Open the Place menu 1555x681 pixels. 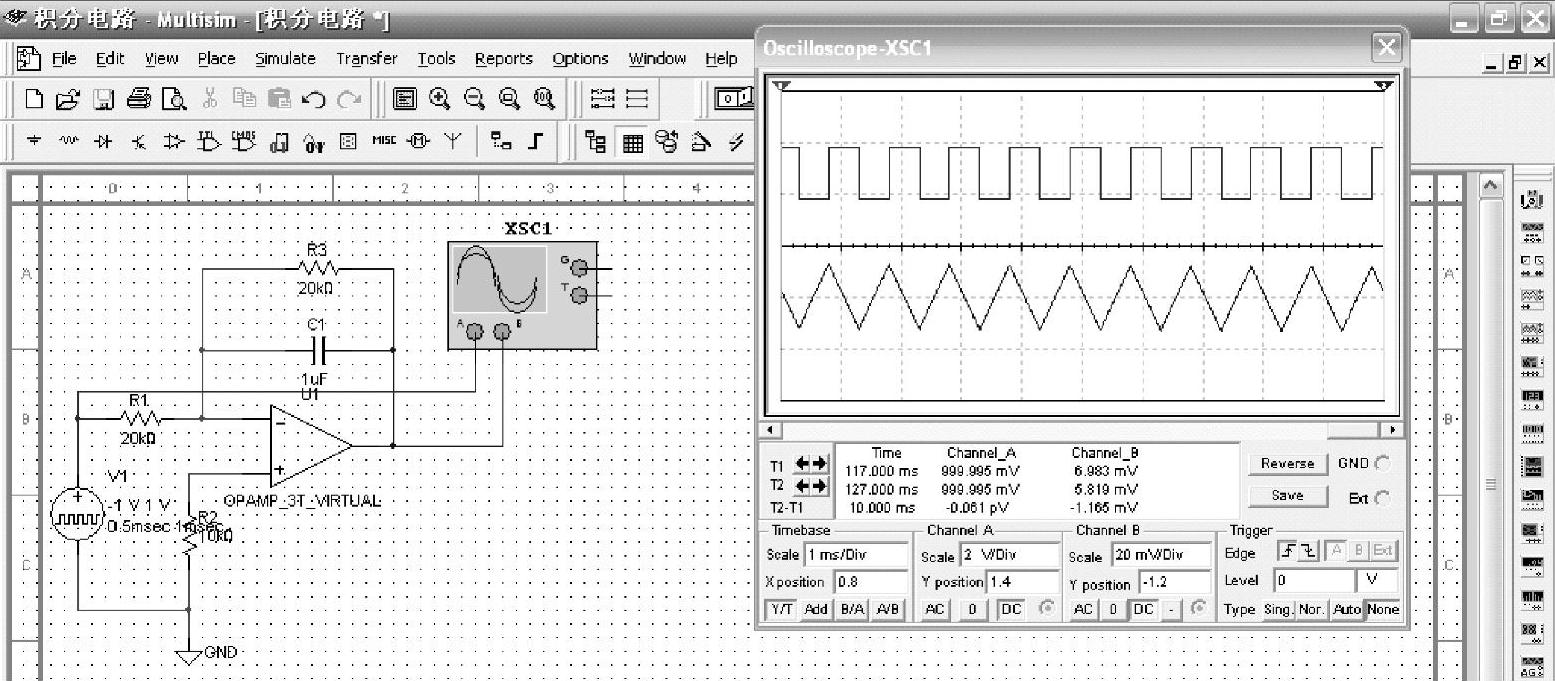tap(216, 58)
